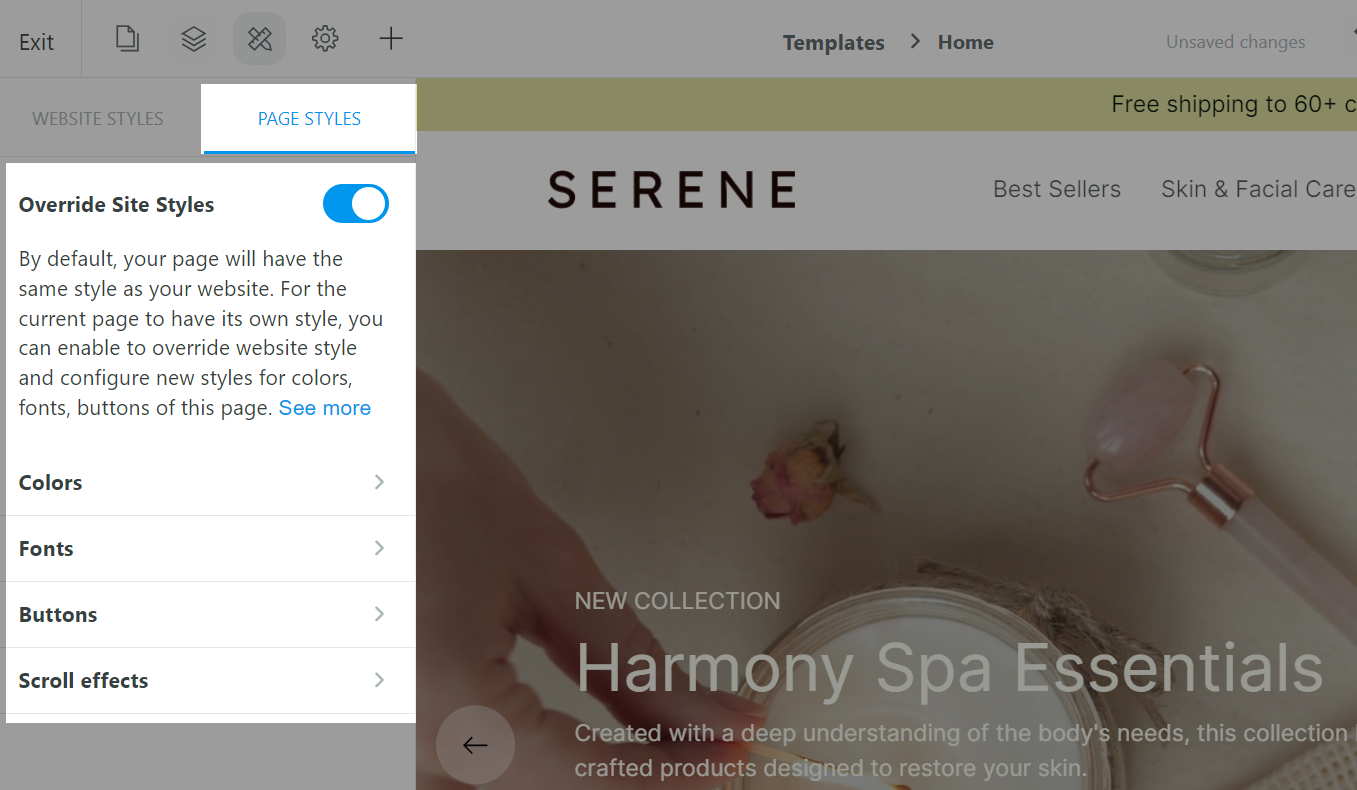Open the Scroll effects row
Image resolution: width=1357 pixels, height=790 pixels.
[210, 681]
